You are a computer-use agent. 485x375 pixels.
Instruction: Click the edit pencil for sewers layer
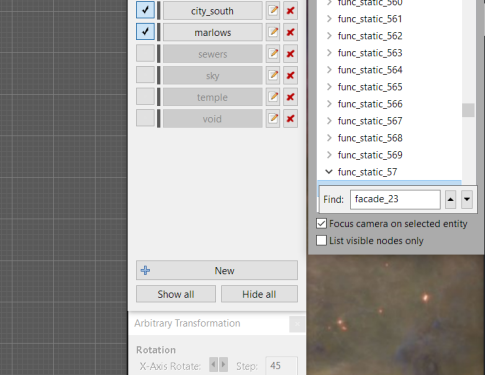click(x=273, y=54)
